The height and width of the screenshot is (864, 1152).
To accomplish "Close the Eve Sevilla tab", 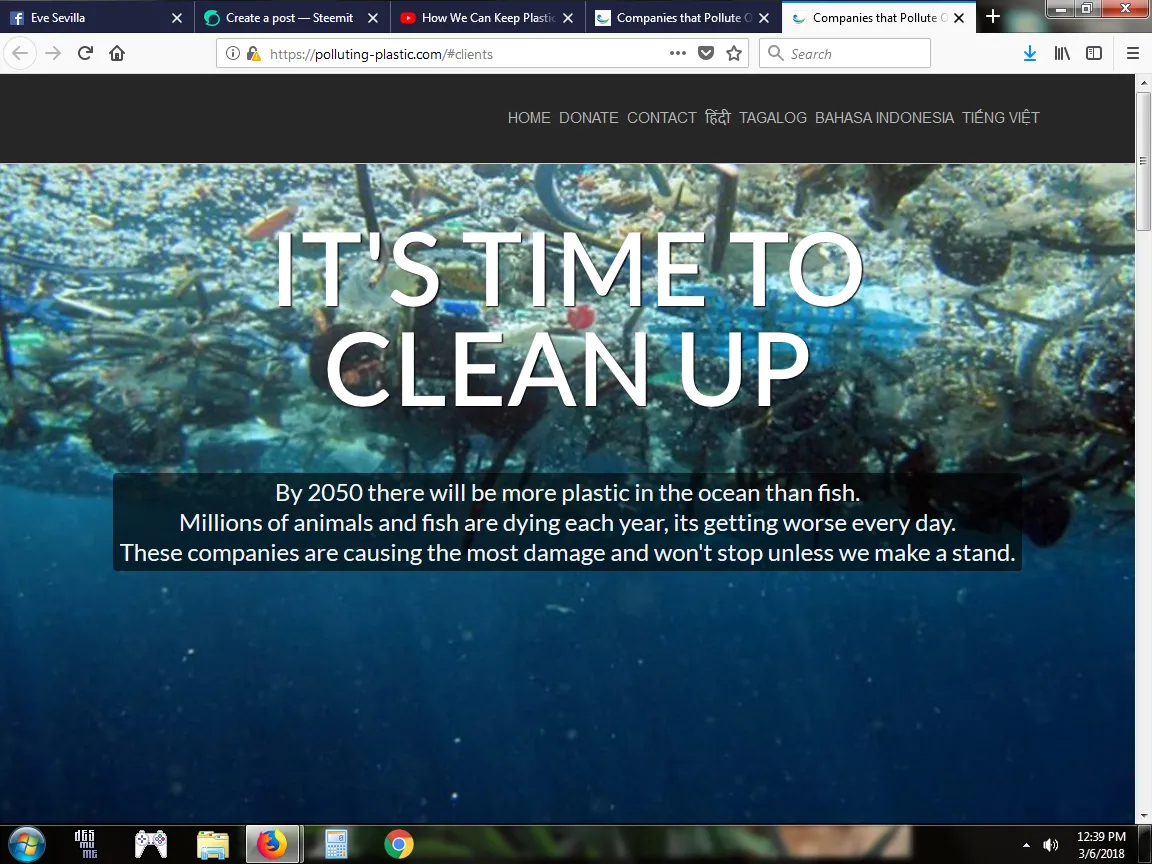I will (176, 18).
